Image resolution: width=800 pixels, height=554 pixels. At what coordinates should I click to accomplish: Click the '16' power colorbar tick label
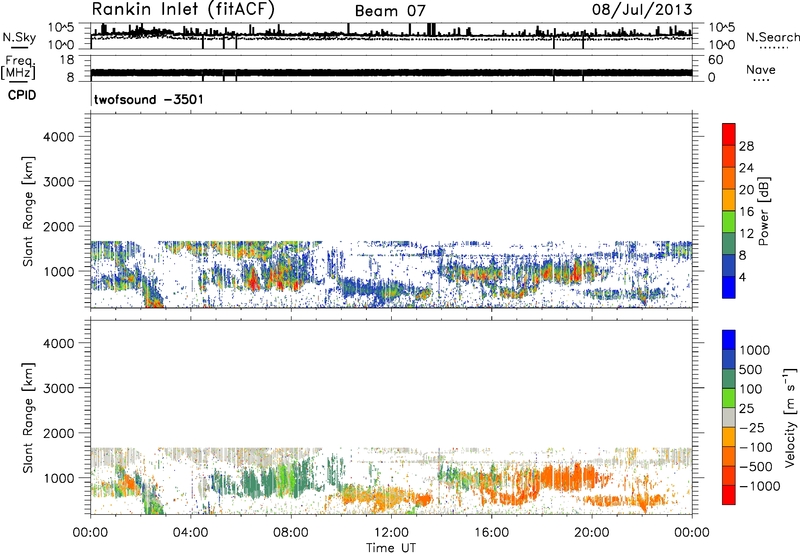(746, 212)
